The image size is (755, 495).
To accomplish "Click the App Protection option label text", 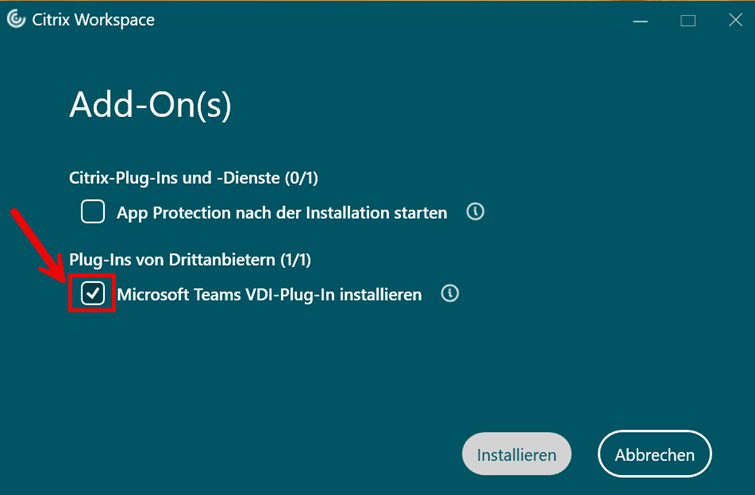I will [x=282, y=213].
